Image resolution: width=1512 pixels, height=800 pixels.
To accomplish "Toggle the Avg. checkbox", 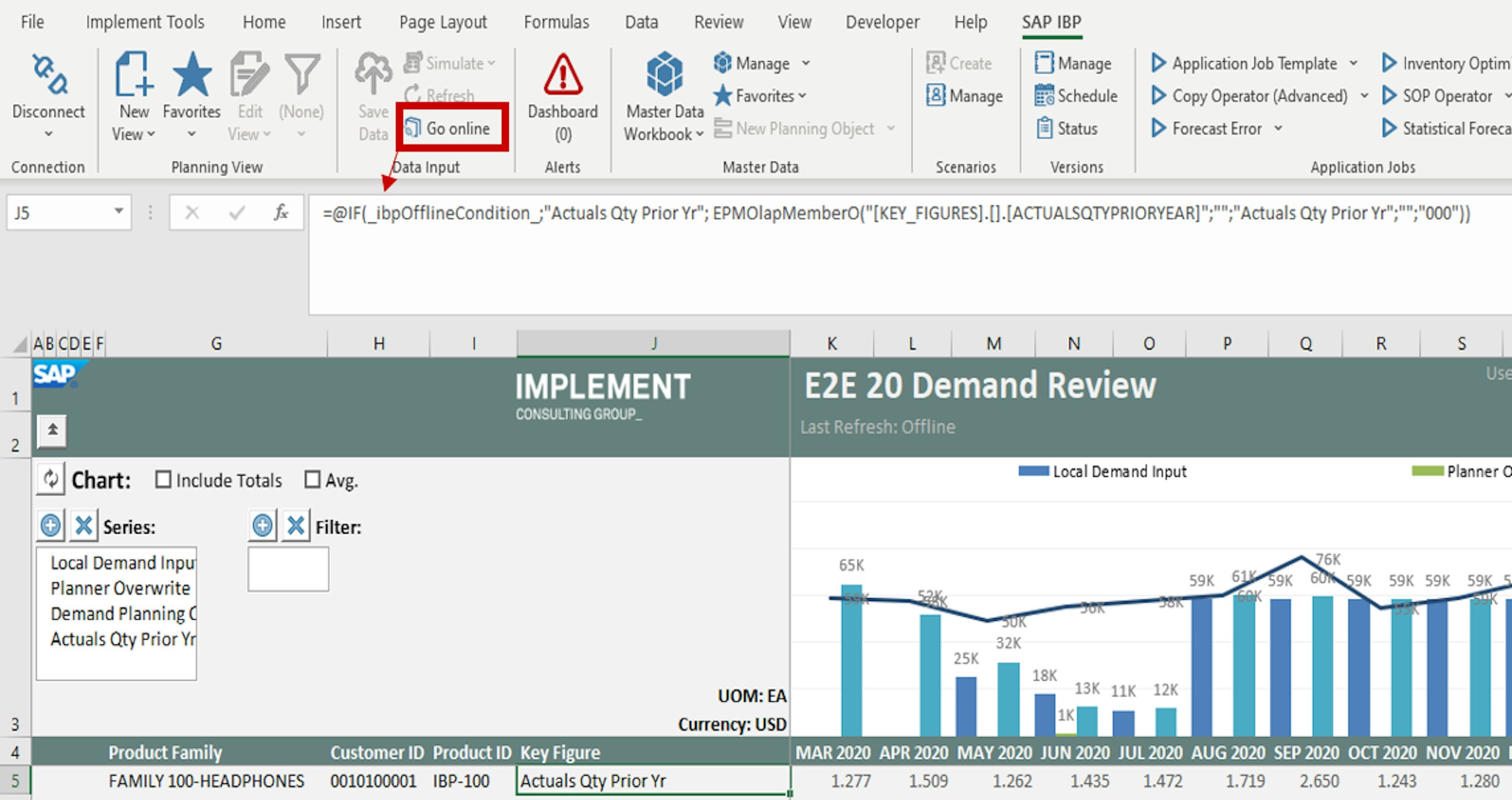I will coord(312,480).
